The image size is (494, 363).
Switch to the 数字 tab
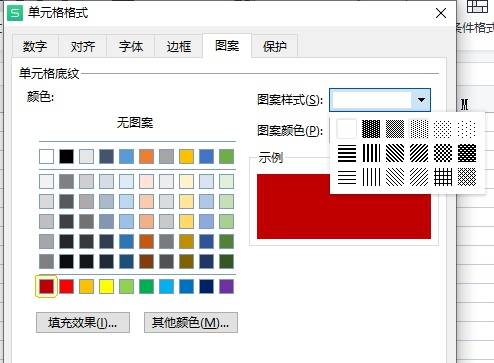[x=35, y=47]
